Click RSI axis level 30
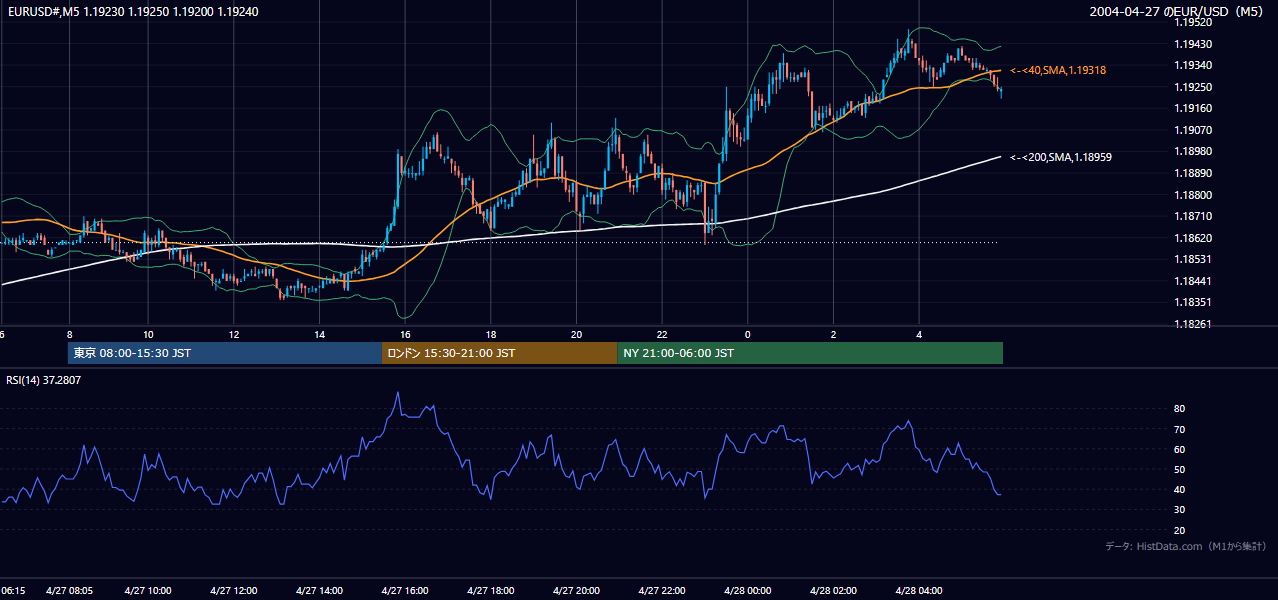Screen dimensions: 1278x600 (x=1180, y=510)
